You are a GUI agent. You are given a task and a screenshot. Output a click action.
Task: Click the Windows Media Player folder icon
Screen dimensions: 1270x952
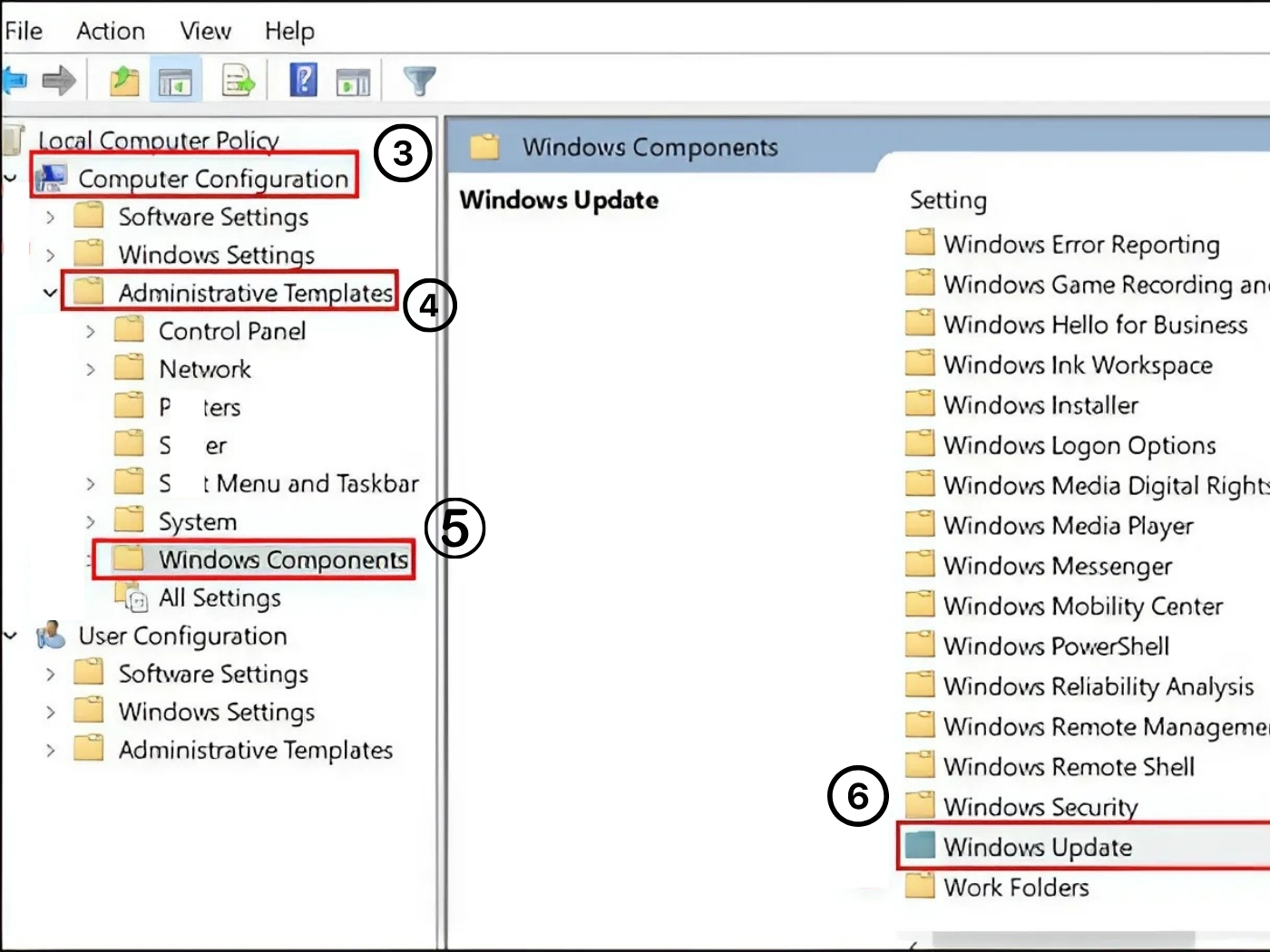[x=920, y=524]
